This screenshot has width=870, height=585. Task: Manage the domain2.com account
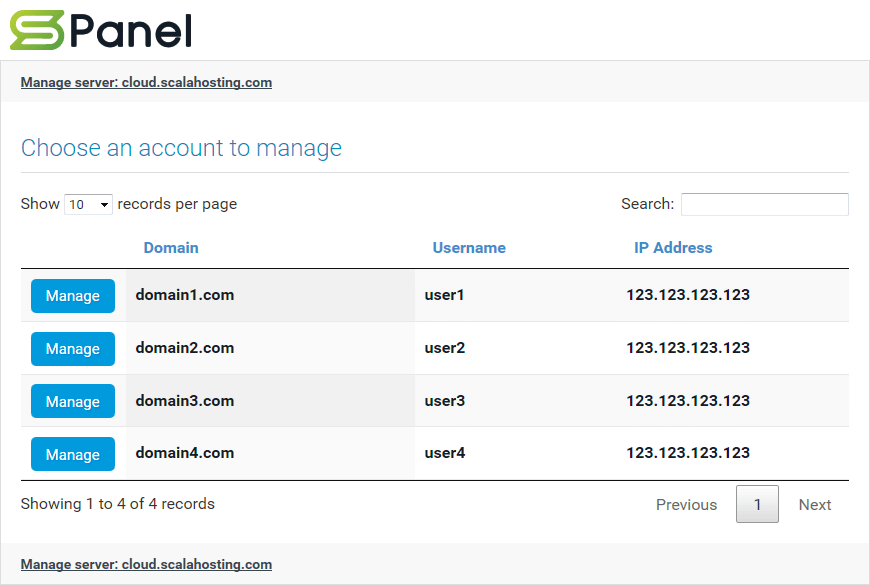pos(72,348)
